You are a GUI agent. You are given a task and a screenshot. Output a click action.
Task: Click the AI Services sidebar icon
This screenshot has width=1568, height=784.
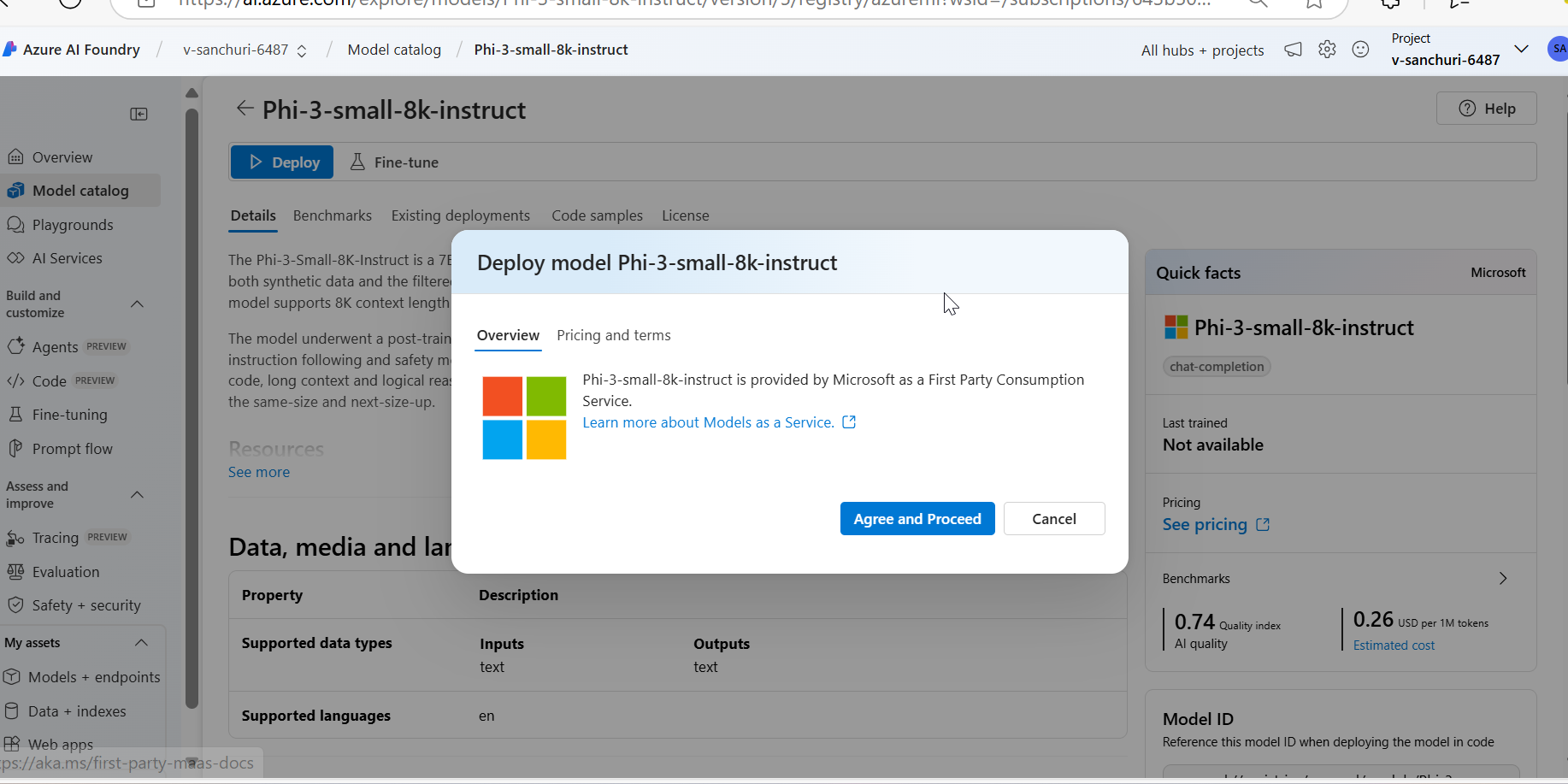tap(15, 258)
